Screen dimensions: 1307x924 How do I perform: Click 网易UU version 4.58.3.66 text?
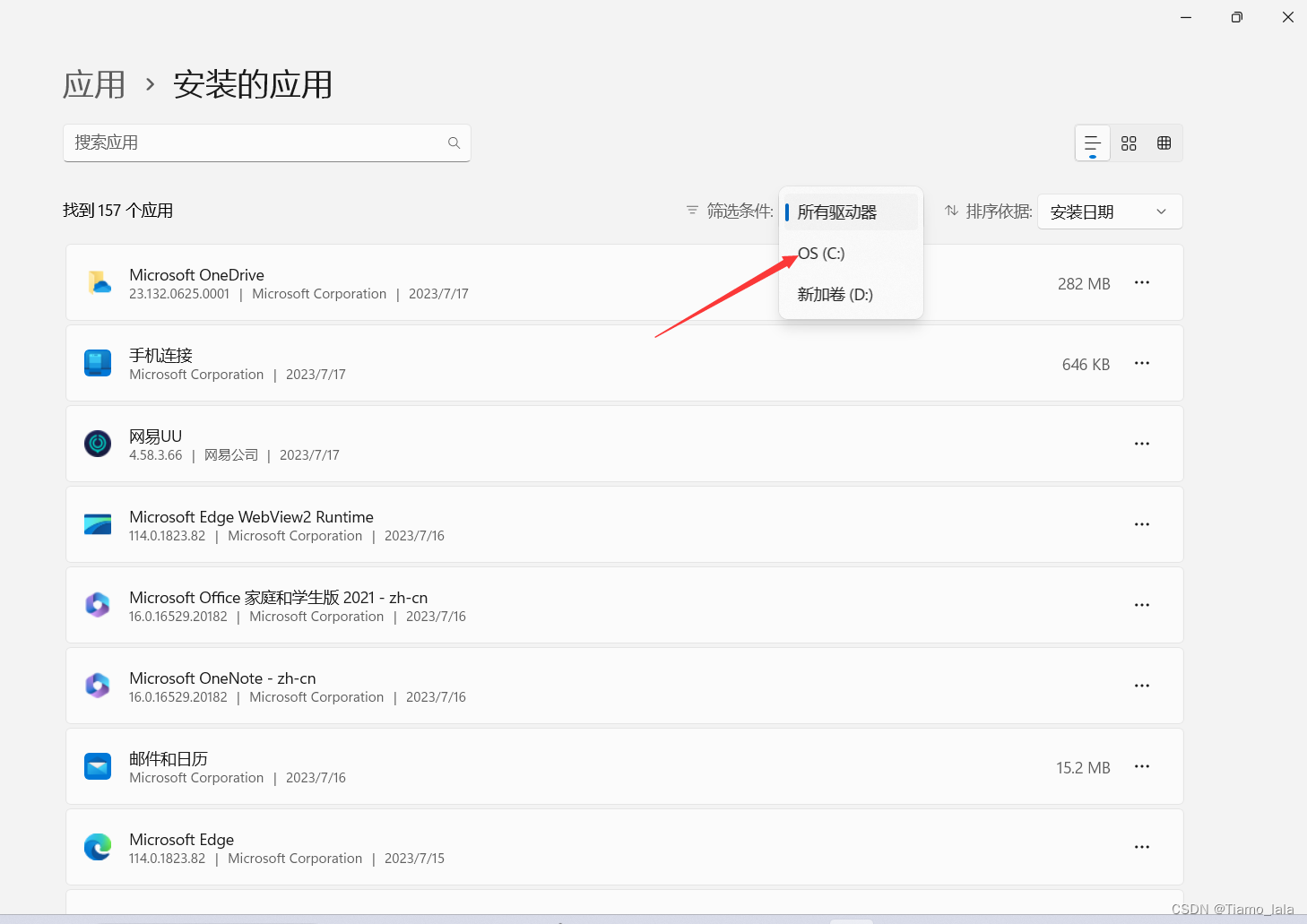pos(155,455)
